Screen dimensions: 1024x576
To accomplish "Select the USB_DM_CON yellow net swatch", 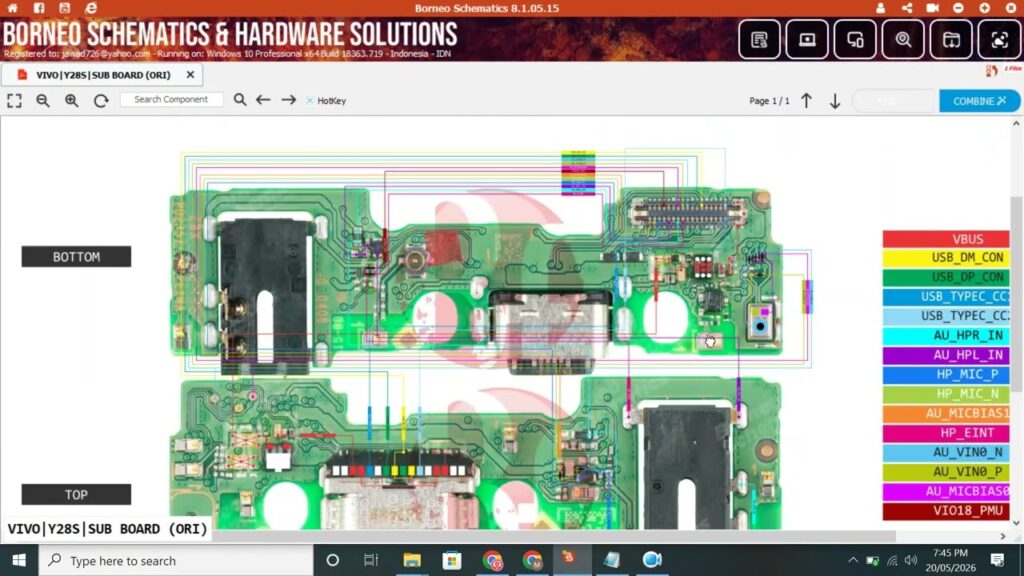I will tap(946, 257).
